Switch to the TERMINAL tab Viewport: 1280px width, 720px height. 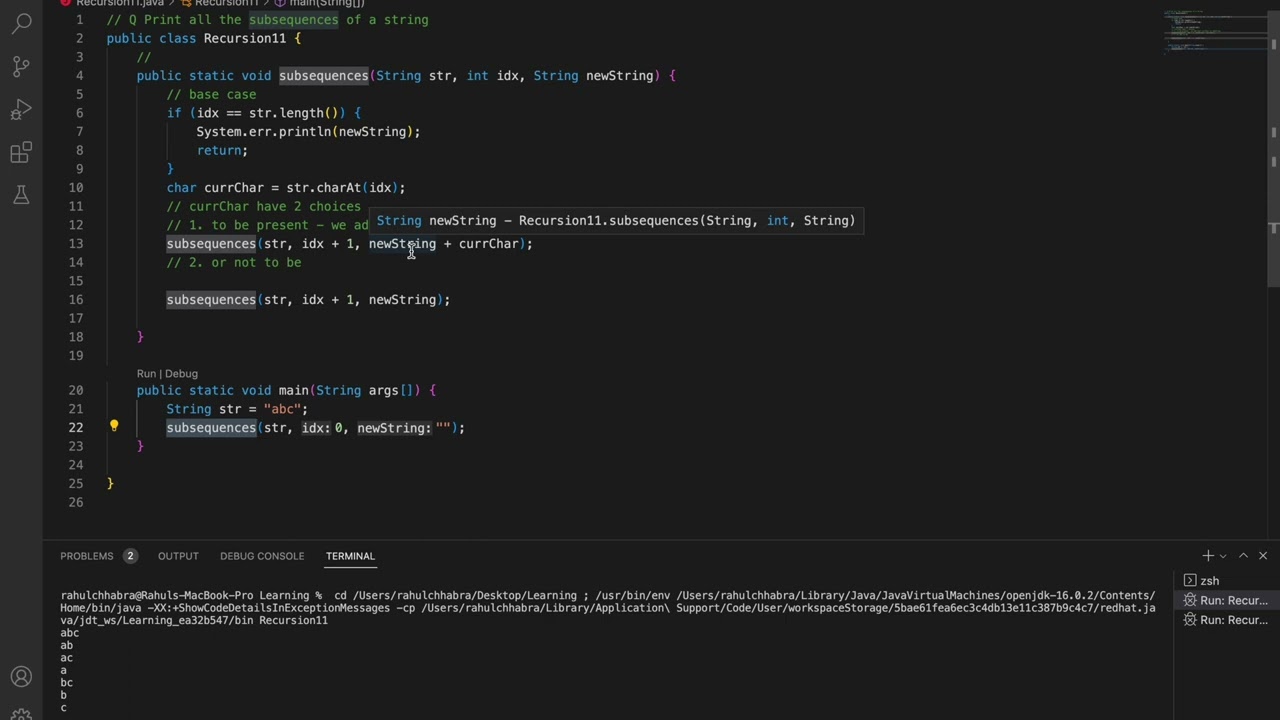[x=350, y=556]
